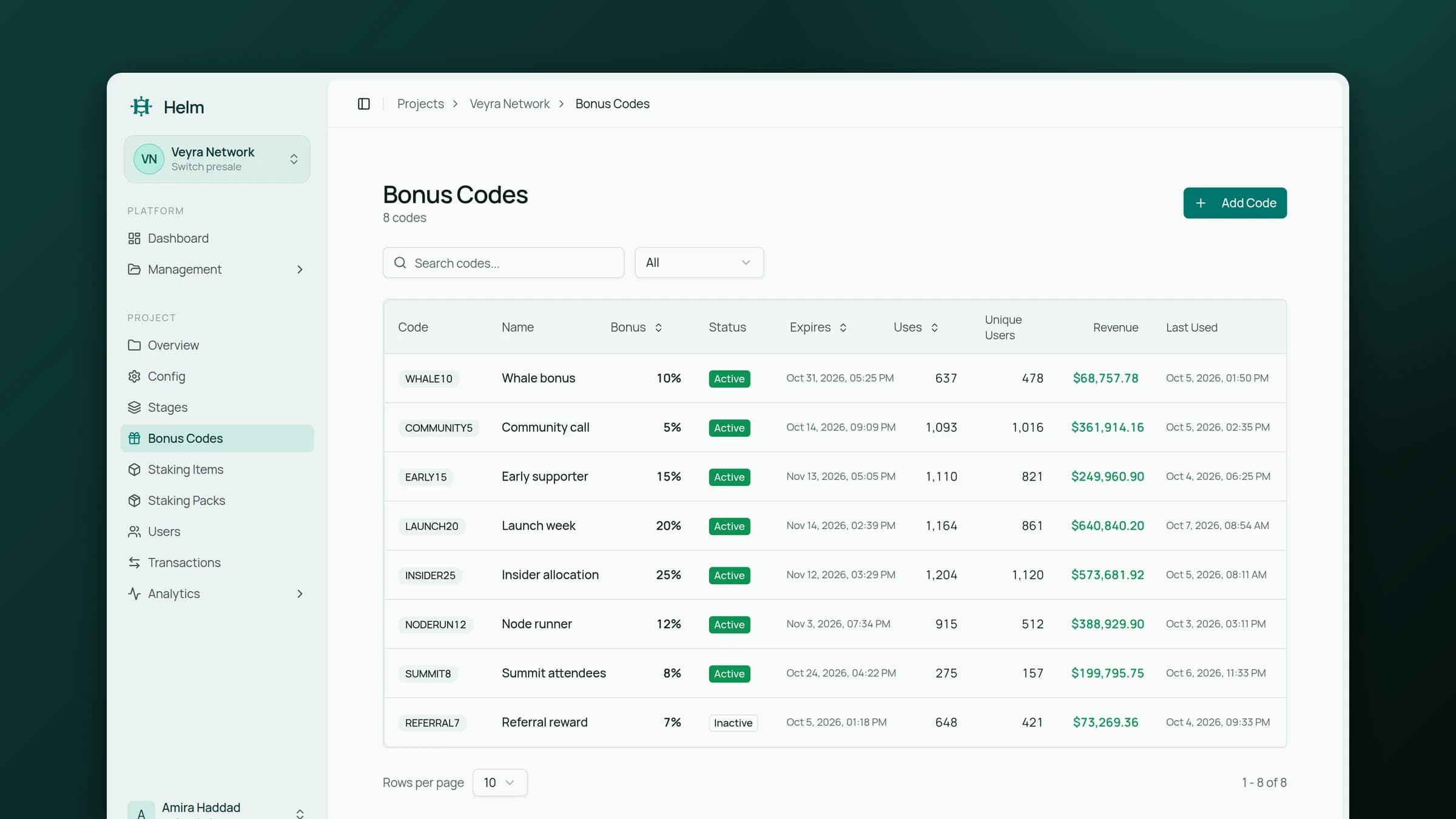
Task: Open the Veyra Network presale switcher
Action: click(217, 159)
